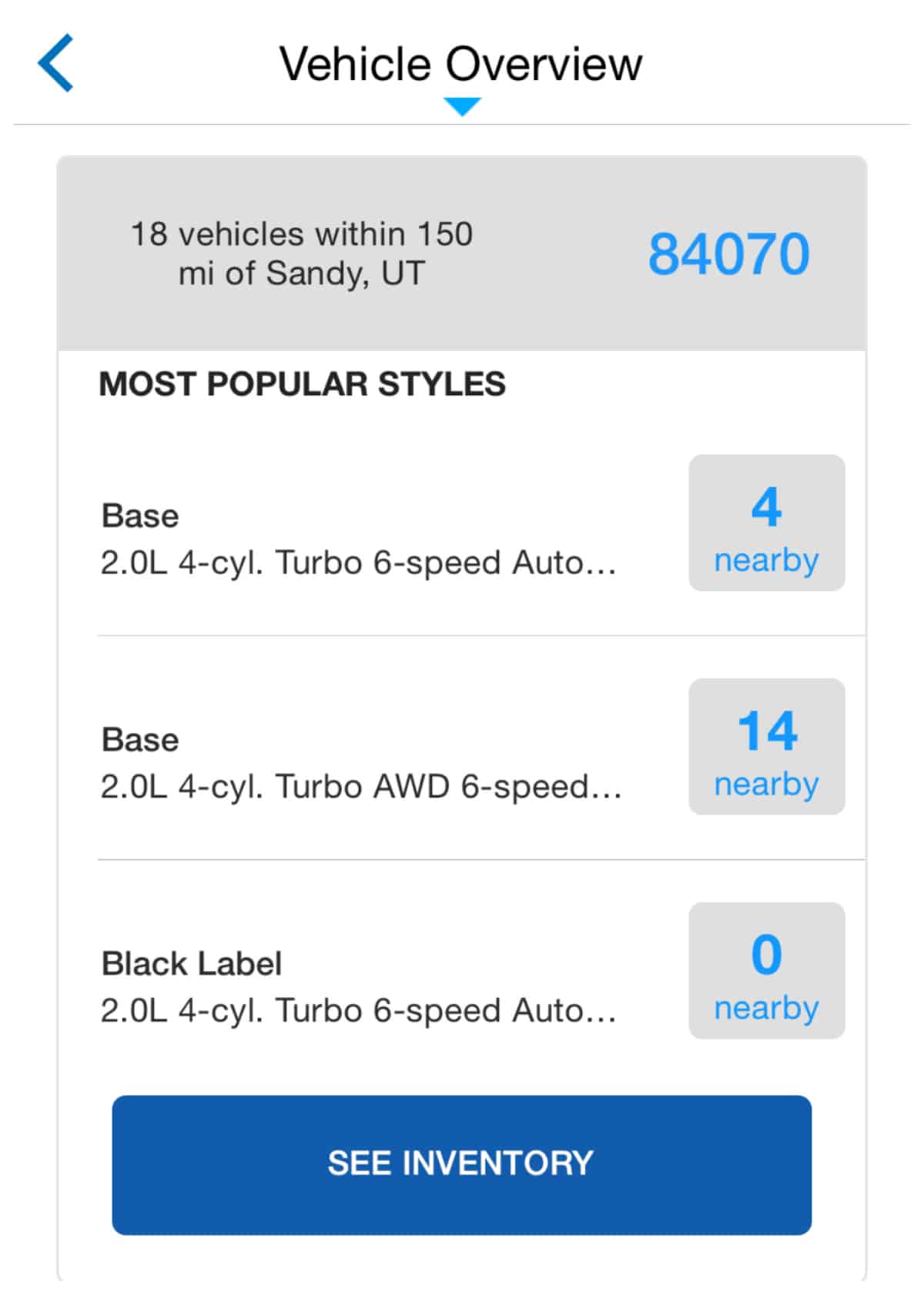Select the Most Popular Styles heading
The height and width of the screenshot is (1295, 924).
coord(302,384)
